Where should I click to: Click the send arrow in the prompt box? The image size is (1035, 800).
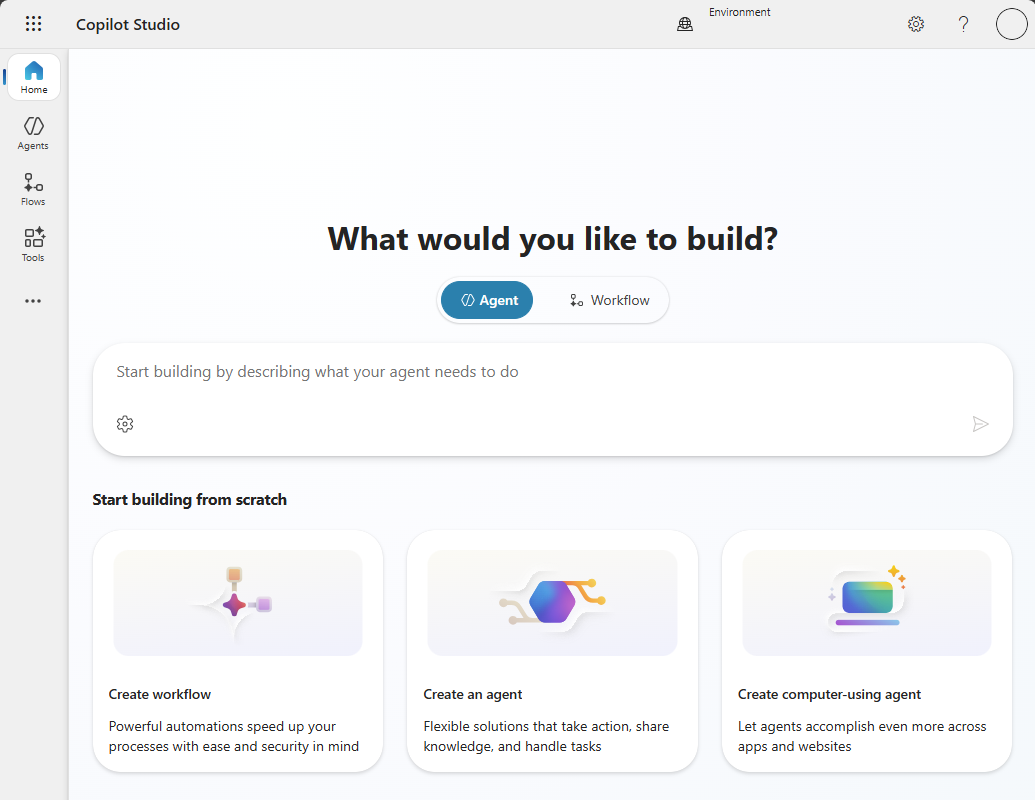pyautogui.click(x=981, y=424)
